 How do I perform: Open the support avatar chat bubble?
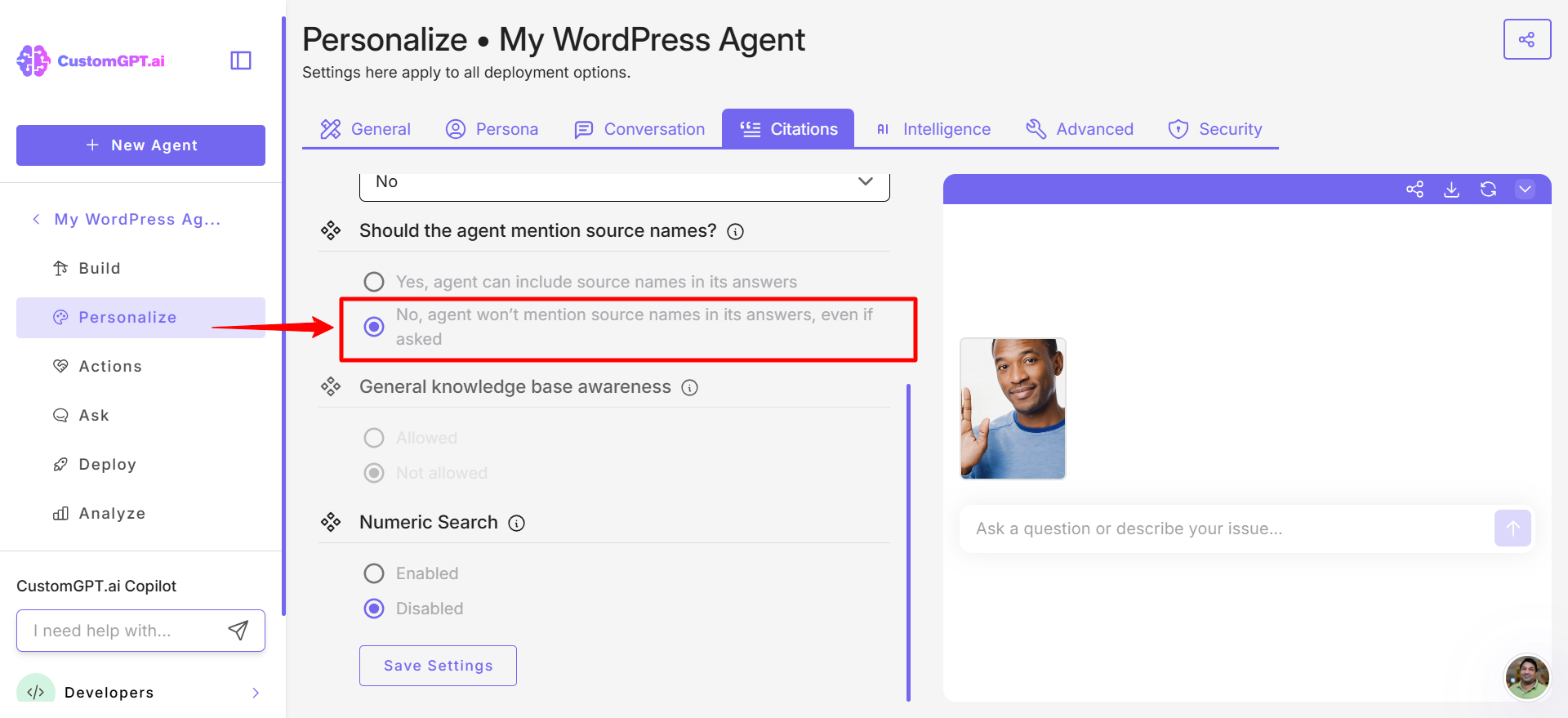pyautogui.click(x=1527, y=676)
